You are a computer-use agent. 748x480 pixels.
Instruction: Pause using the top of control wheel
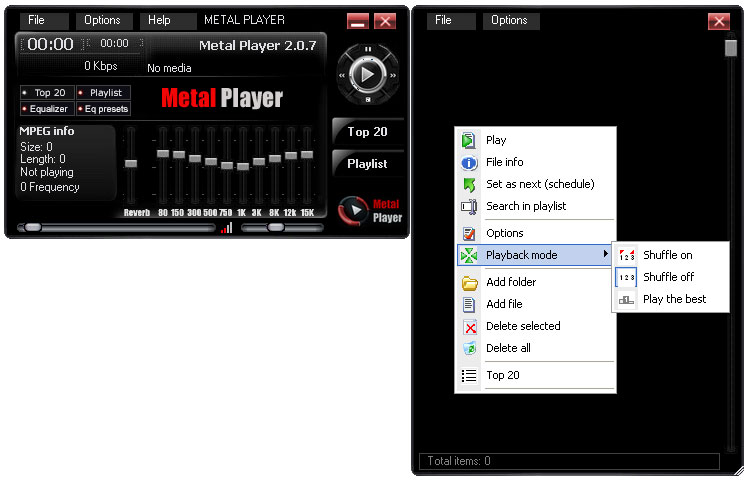pyautogui.click(x=367, y=49)
